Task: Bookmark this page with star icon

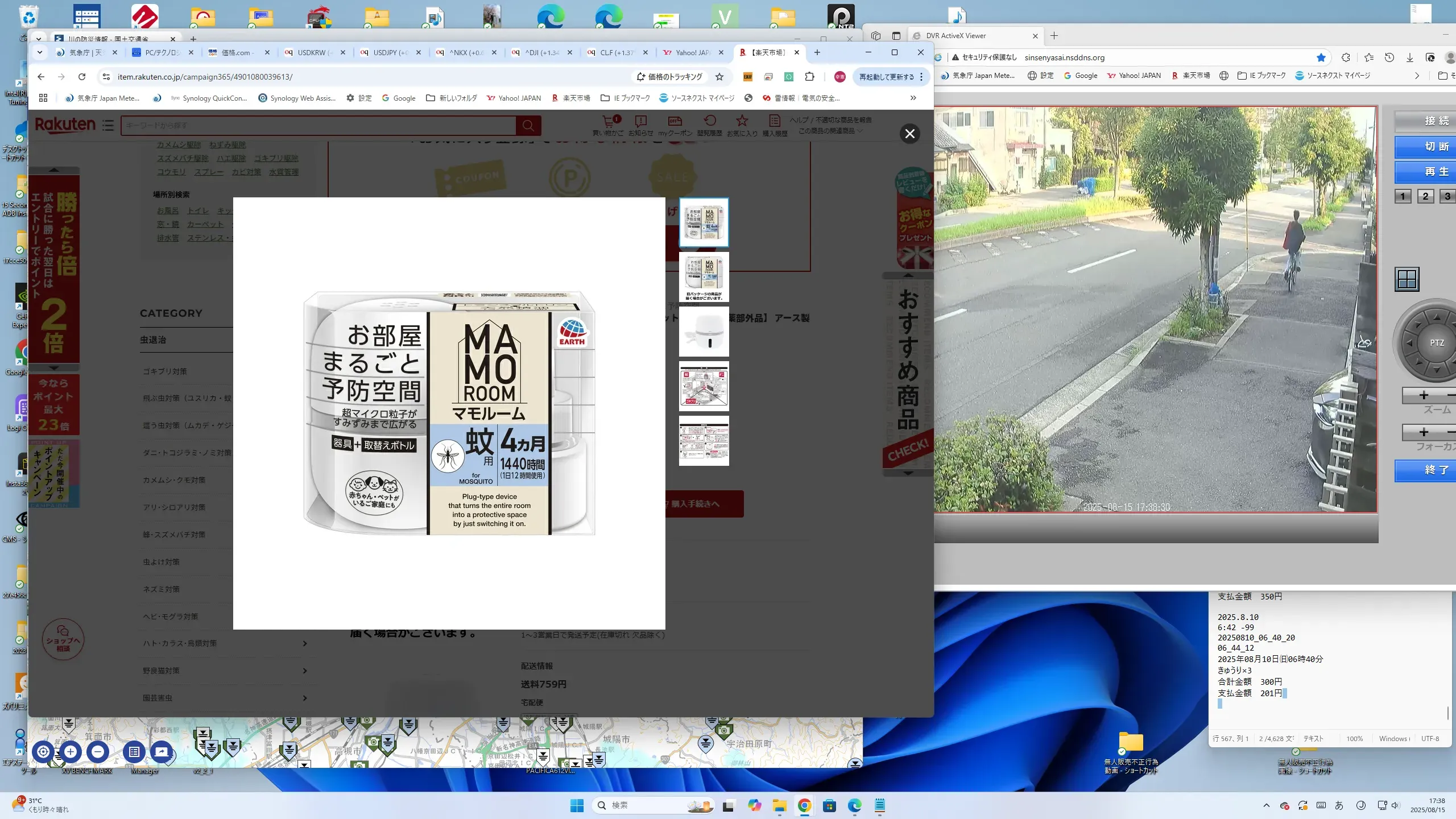Action: coord(719,77)
